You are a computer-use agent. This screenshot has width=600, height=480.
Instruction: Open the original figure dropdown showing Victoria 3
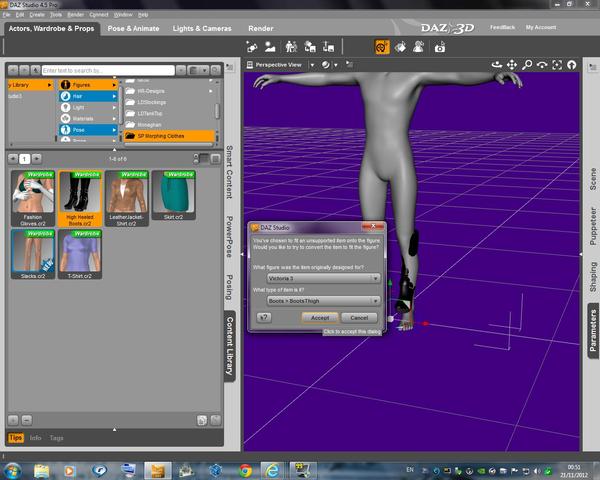pos(323,278)
